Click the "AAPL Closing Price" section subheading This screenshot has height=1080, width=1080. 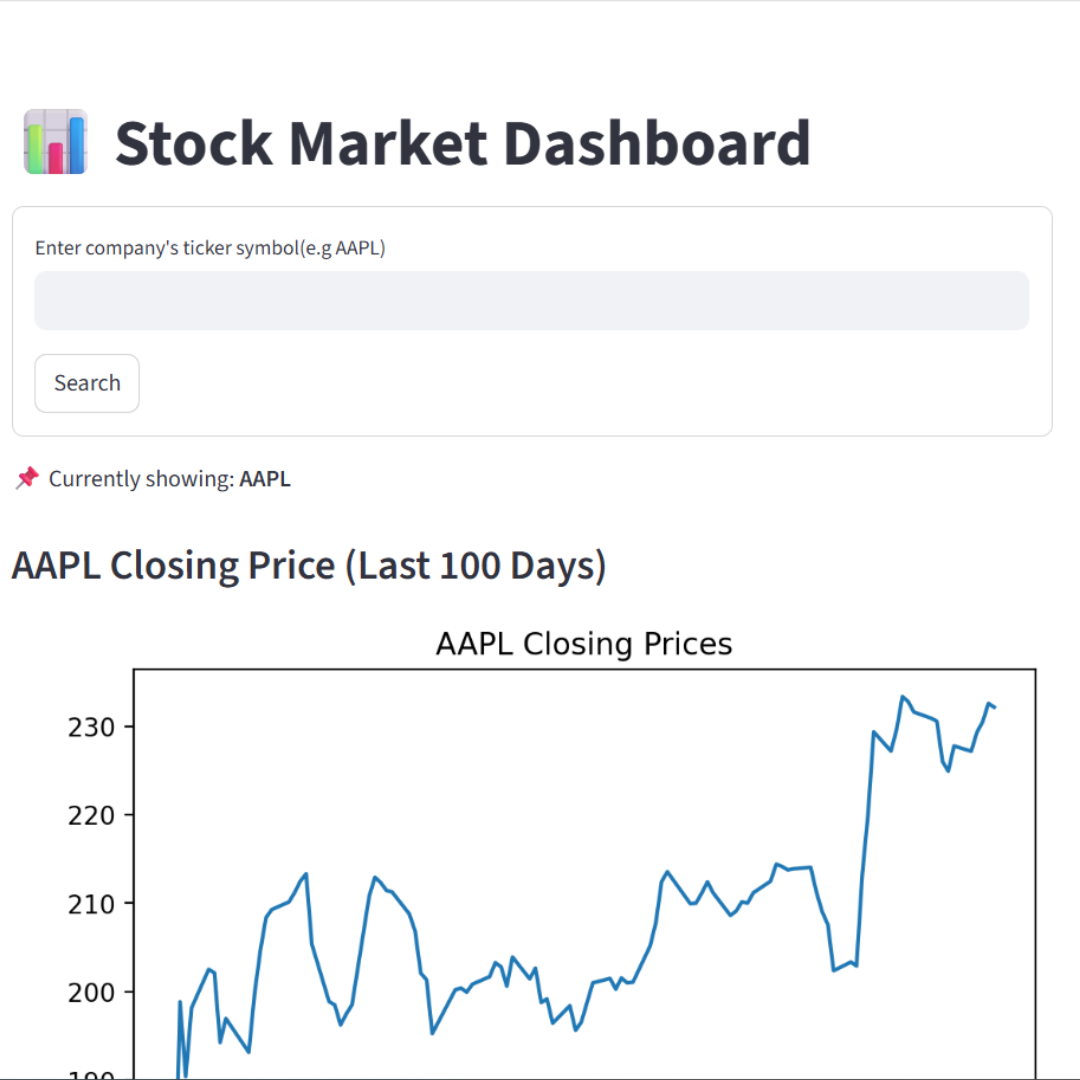pyautogui.click(x=173, y=566)
